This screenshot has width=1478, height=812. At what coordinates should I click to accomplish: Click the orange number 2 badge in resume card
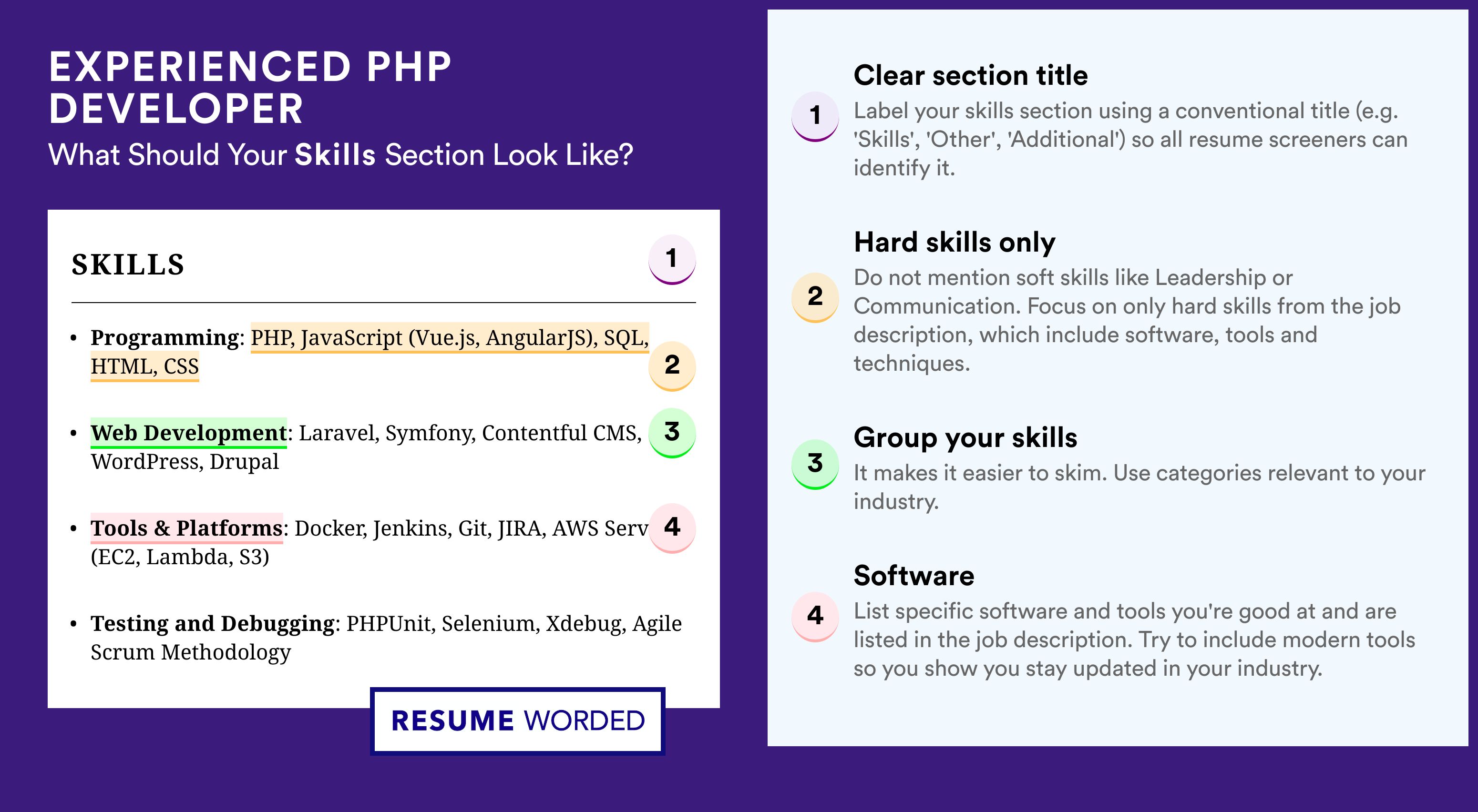(672, 366)
